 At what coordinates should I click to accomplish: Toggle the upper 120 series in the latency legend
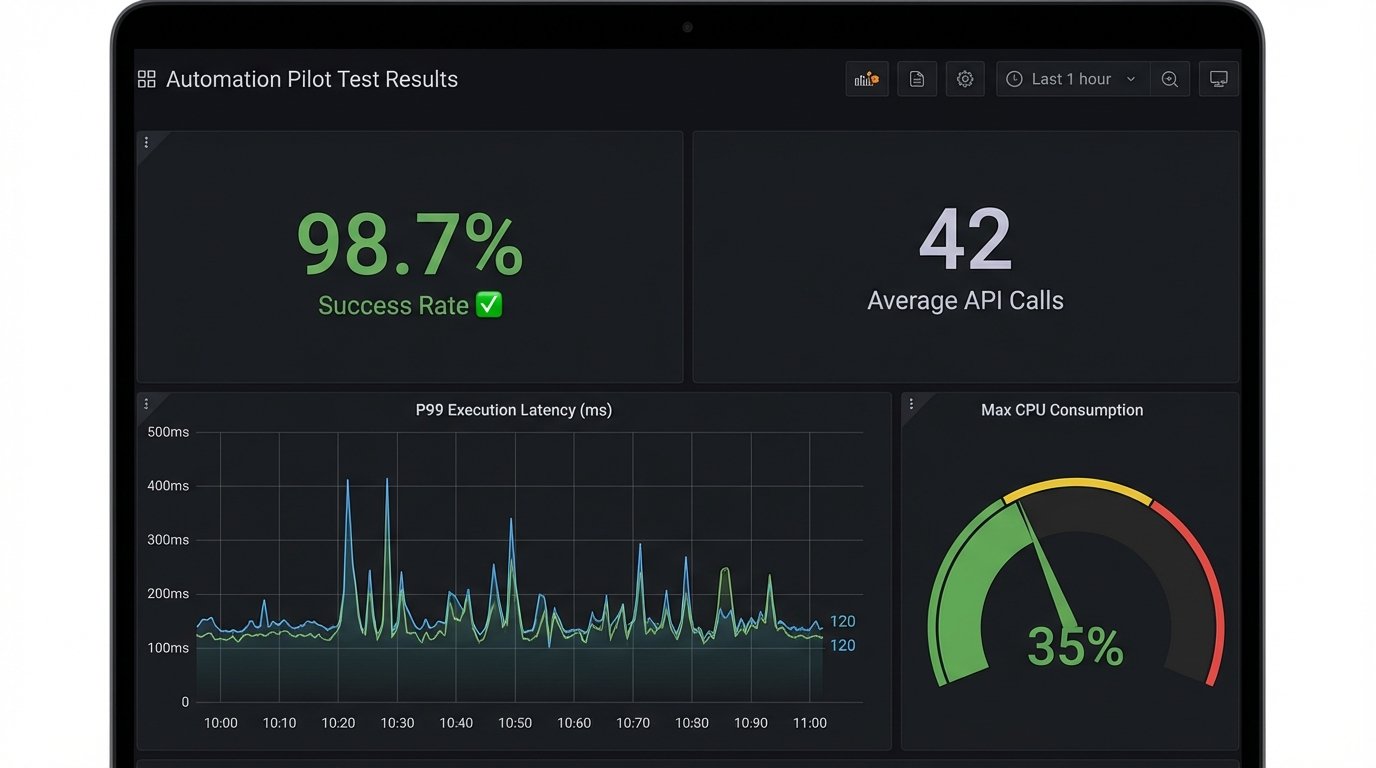[x=842, y=620]
